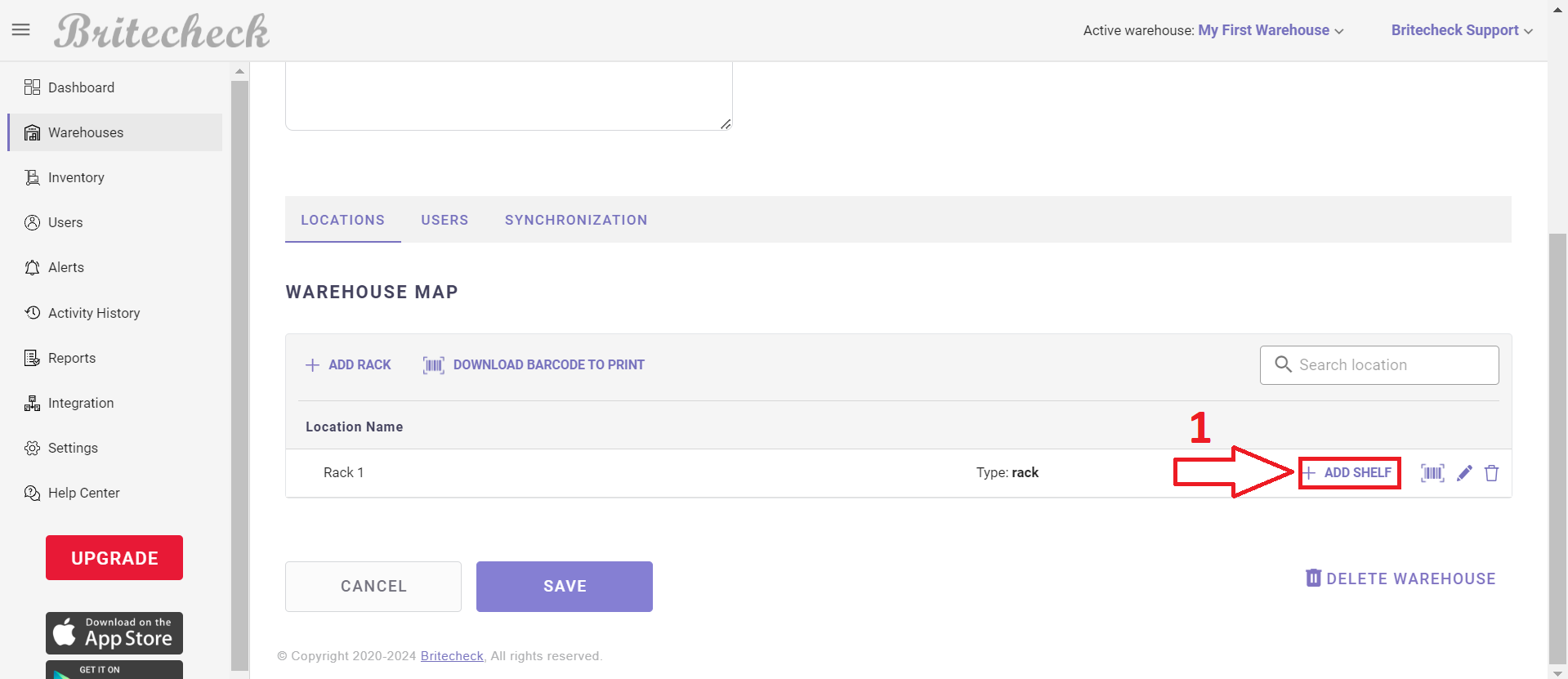Click the Inventory cart icon
The width and height of the screenshot is (1568, 679).
[x=32, y=177]
